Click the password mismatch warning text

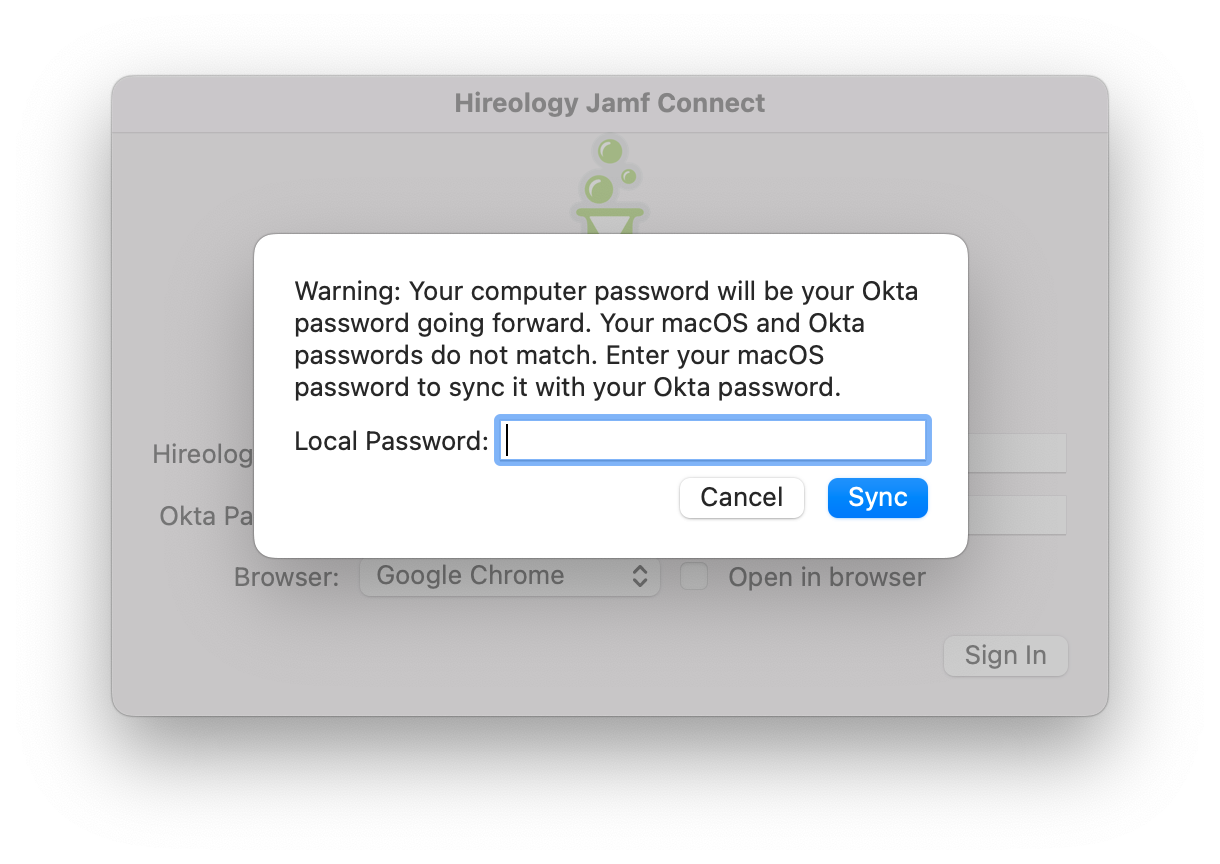[x=606, y=339]
